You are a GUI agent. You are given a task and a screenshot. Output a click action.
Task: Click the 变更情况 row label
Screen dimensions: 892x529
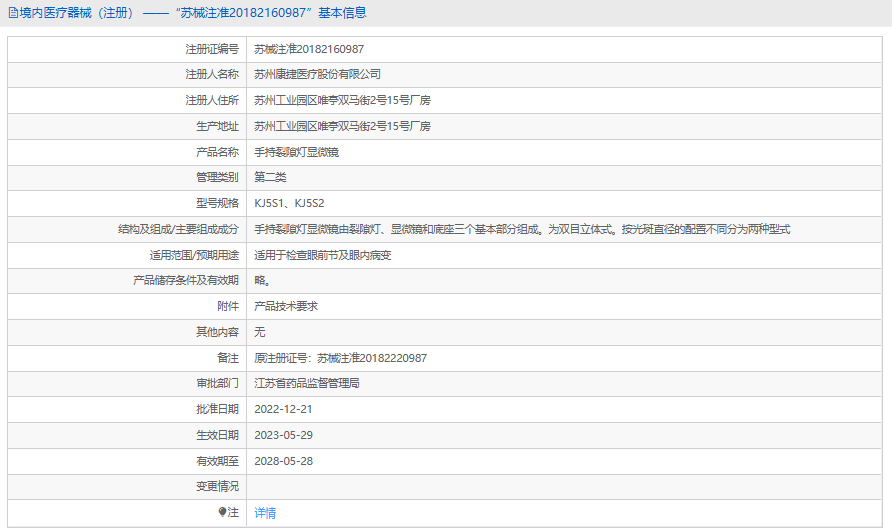pyautogui.click(x=217, y=487)
